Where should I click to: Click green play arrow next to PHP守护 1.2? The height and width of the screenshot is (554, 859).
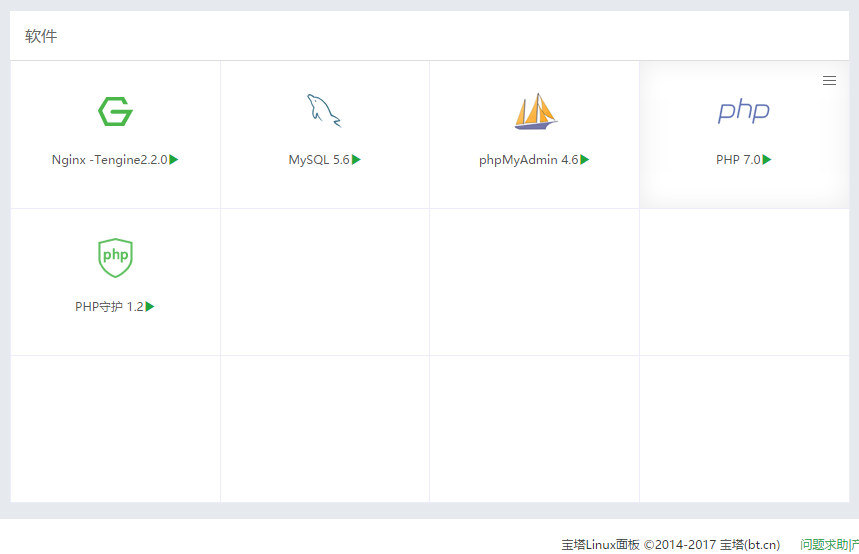click(x=150, y=306)
